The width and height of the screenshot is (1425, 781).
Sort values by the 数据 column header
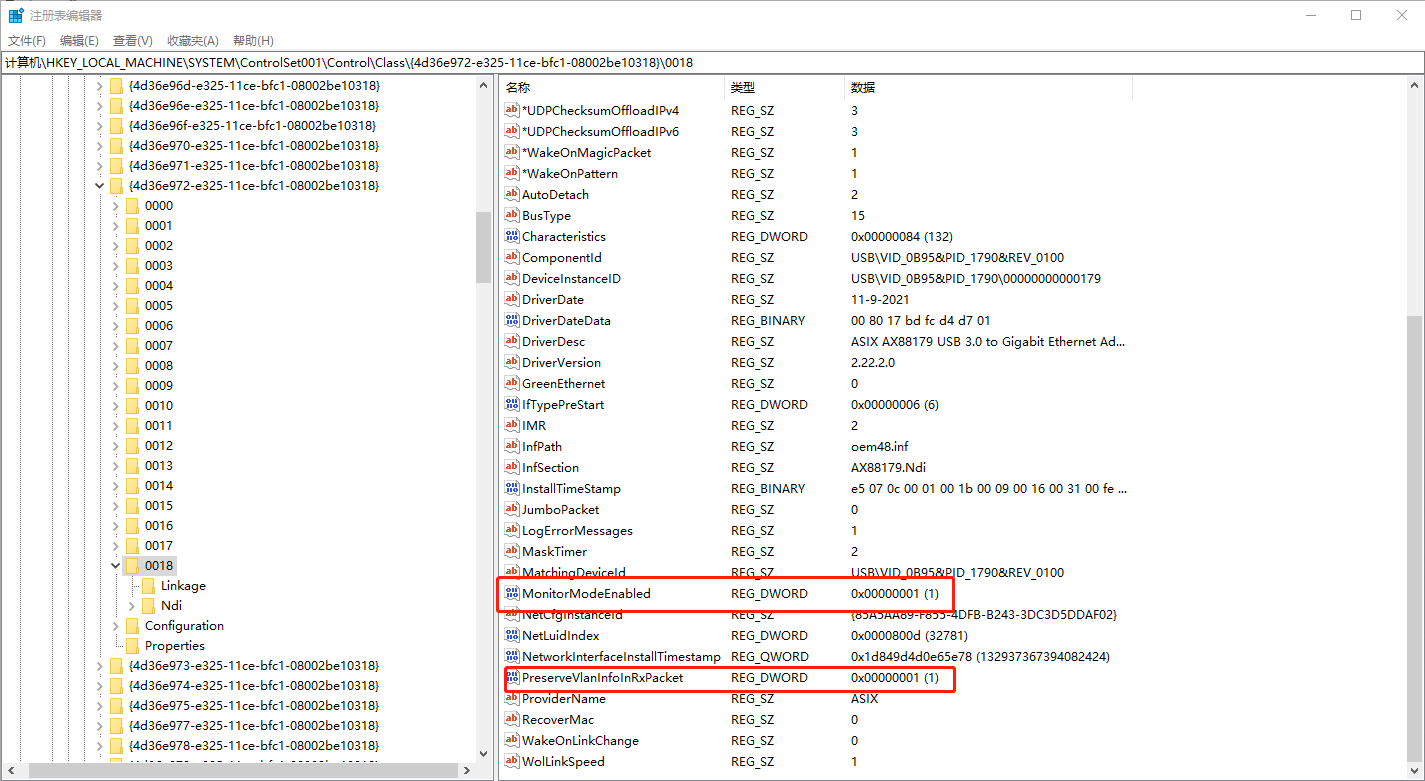tap(989, 88)
